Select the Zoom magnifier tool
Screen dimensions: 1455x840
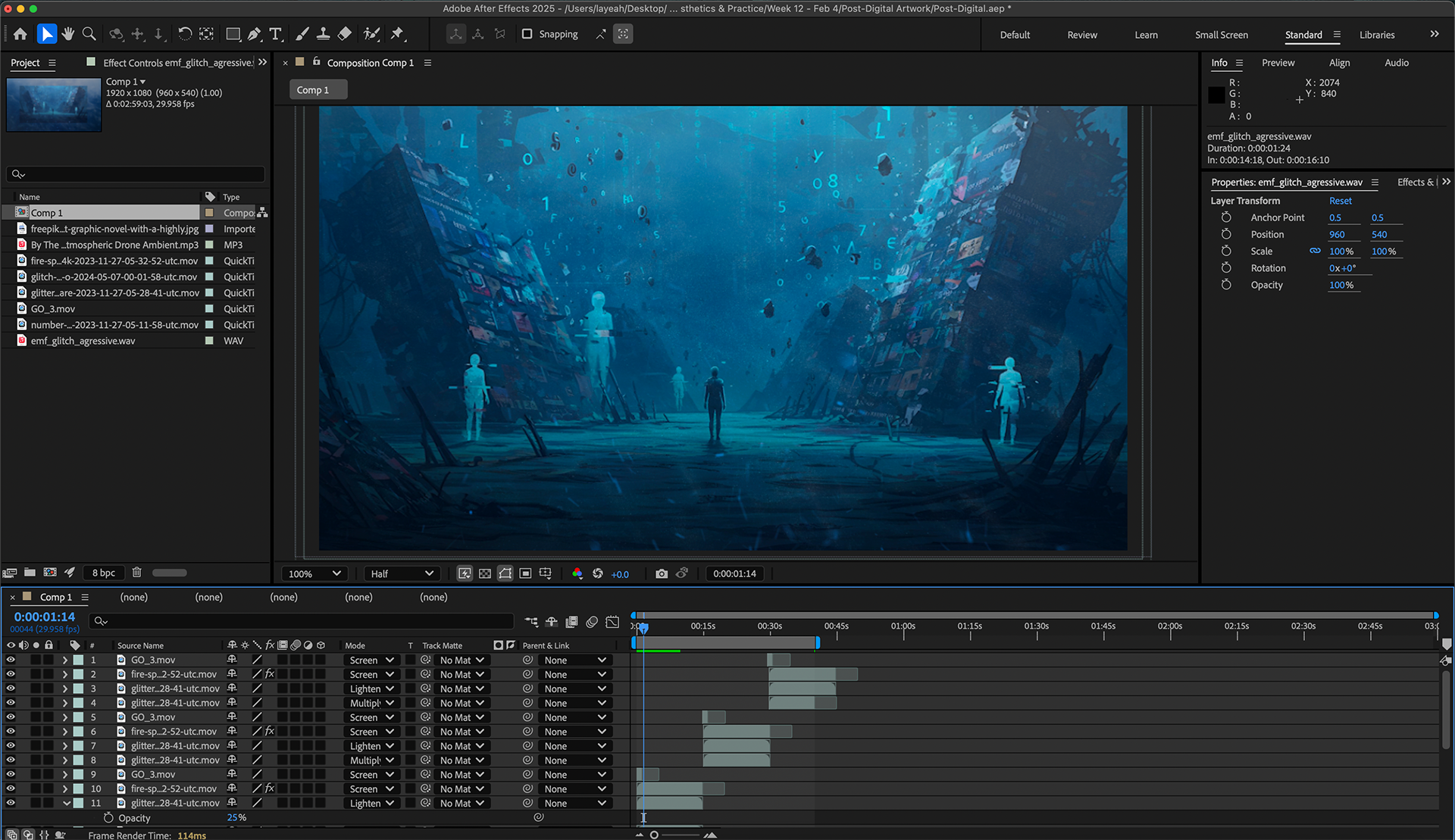click(x=89, y=34)
